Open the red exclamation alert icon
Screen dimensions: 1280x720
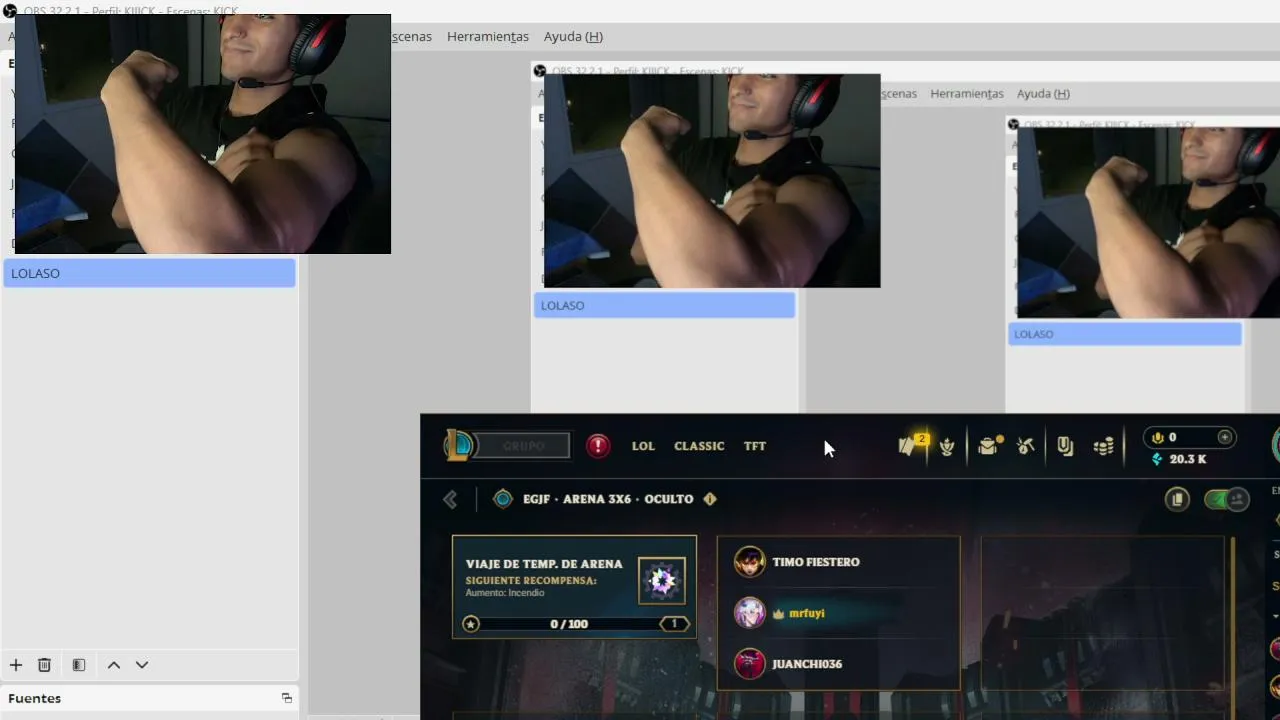tap(598, 446)
